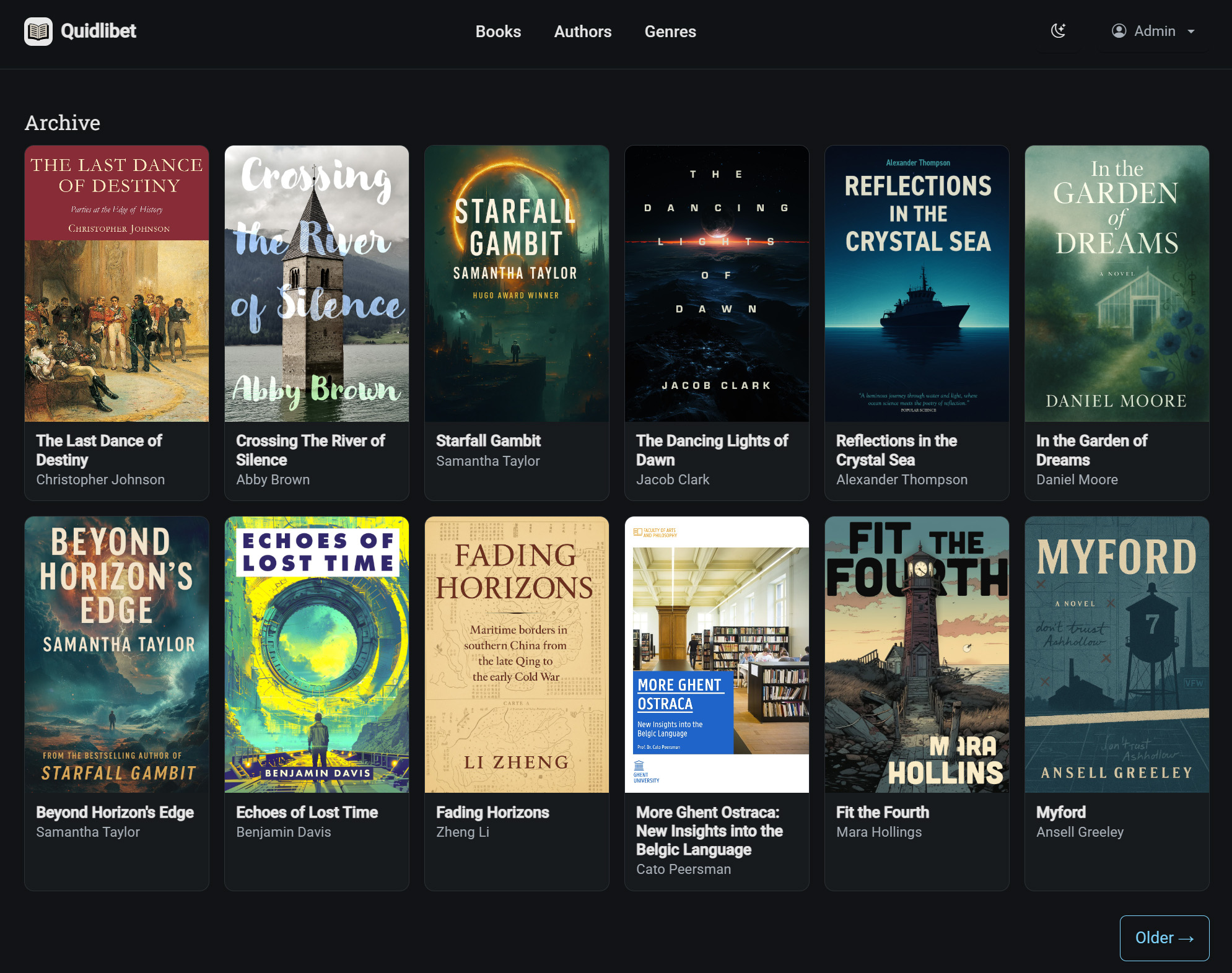Expand the Admin dropdown caret
The height and width of the screenshot is (973, 1232).
tap(1191, 32)
